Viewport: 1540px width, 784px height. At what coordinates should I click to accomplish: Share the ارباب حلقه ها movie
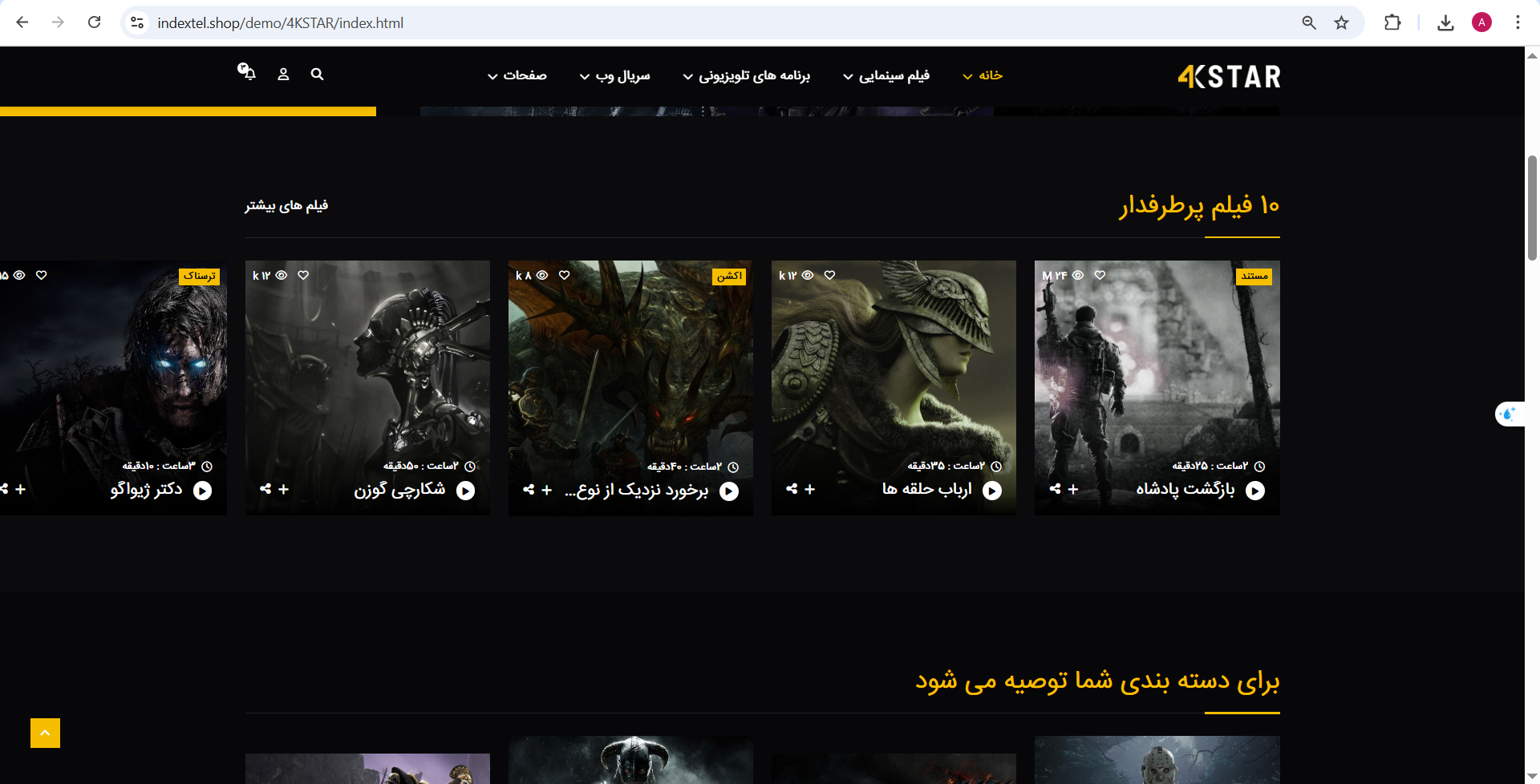pos(792,489)
